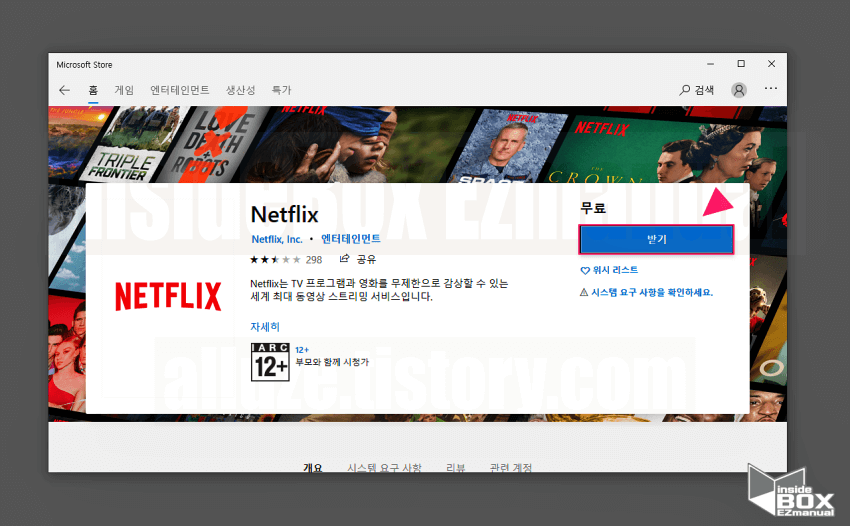Maximize the Microsoft Store window

741,64
